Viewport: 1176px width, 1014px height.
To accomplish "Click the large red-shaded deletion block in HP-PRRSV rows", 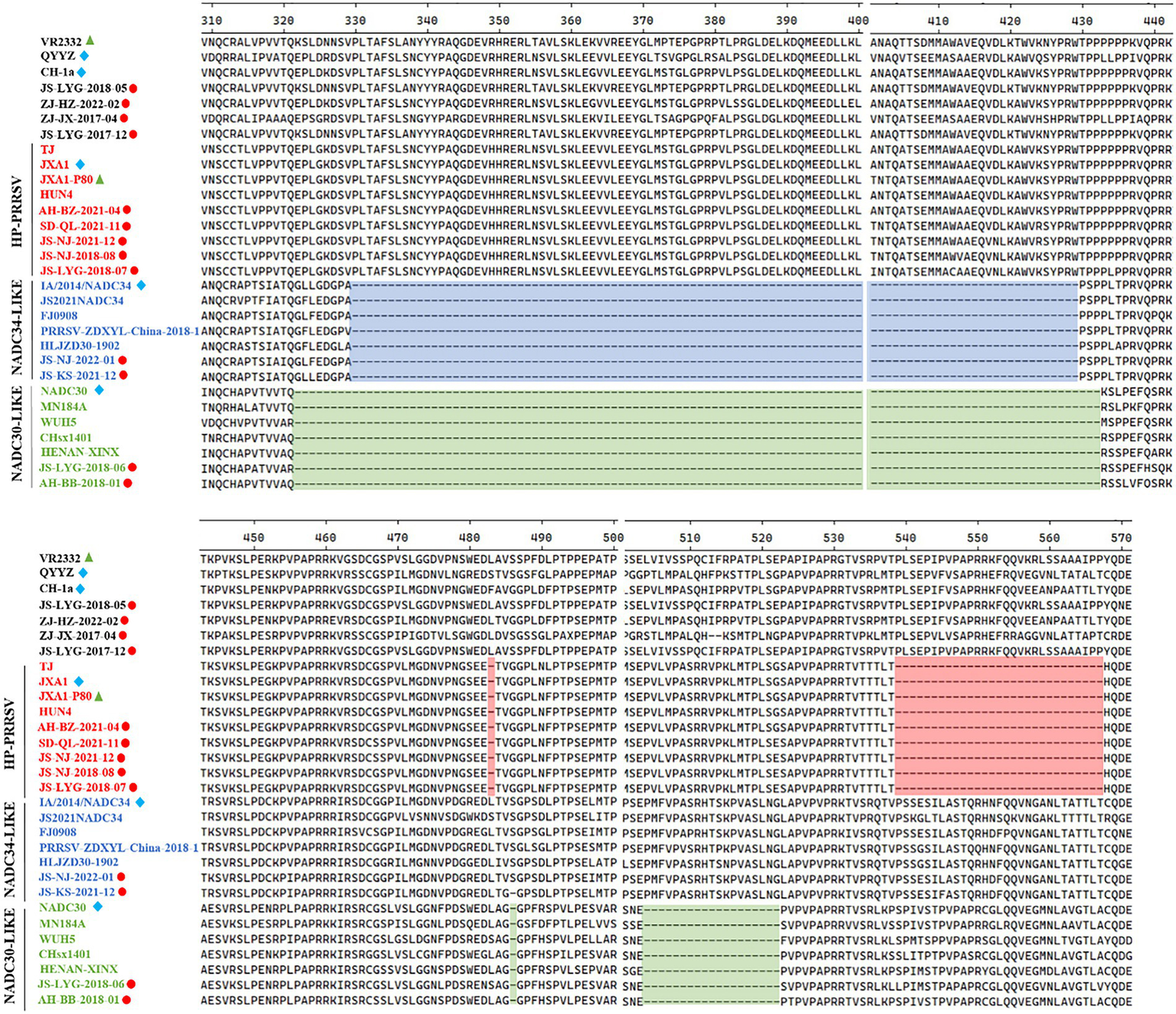I will coord(998,727).
